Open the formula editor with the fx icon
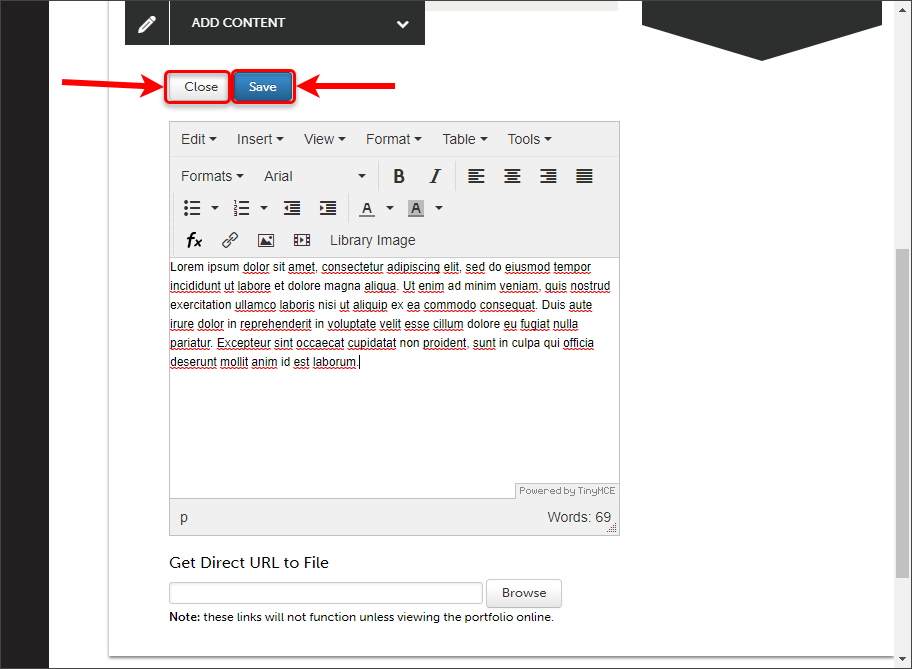 [x=193, y=240]
